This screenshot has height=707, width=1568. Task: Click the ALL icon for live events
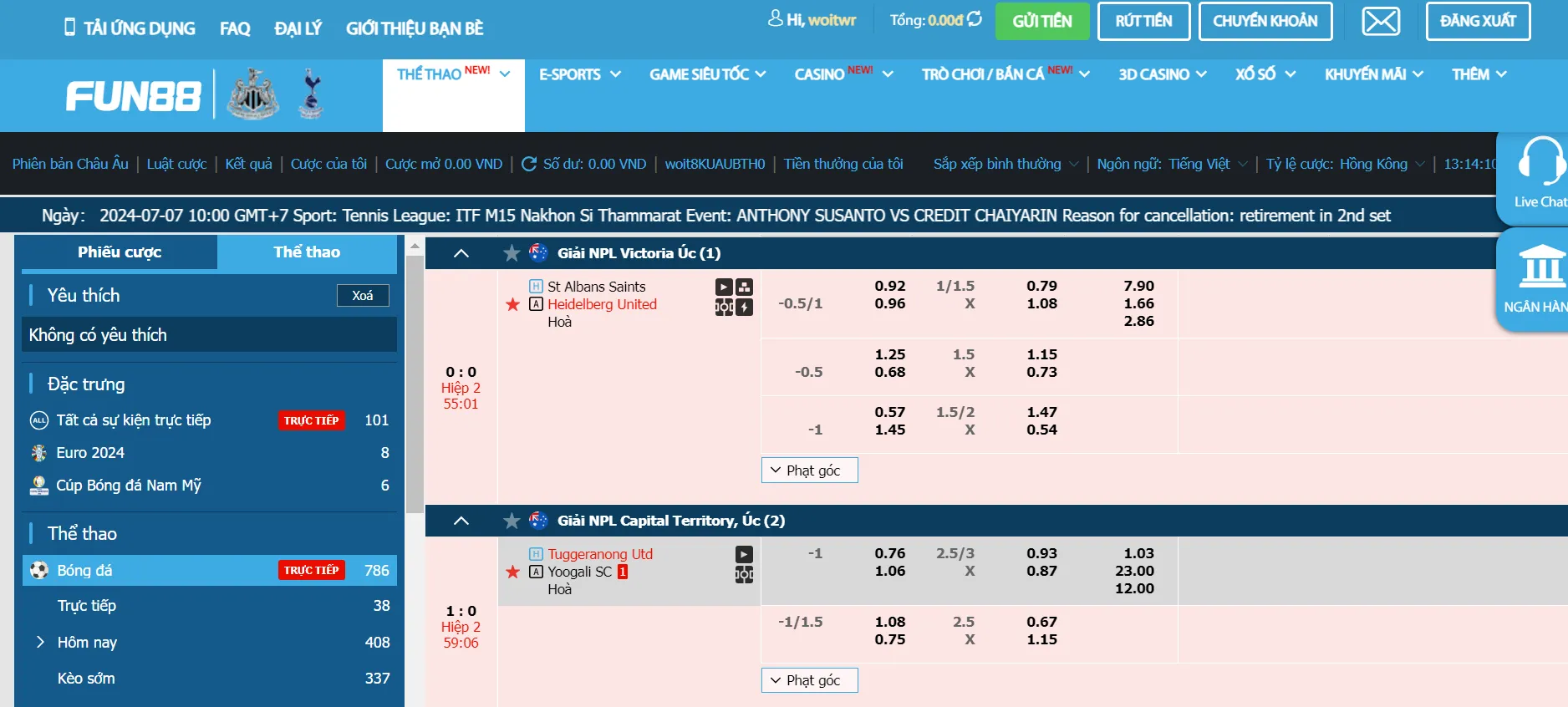39,420
